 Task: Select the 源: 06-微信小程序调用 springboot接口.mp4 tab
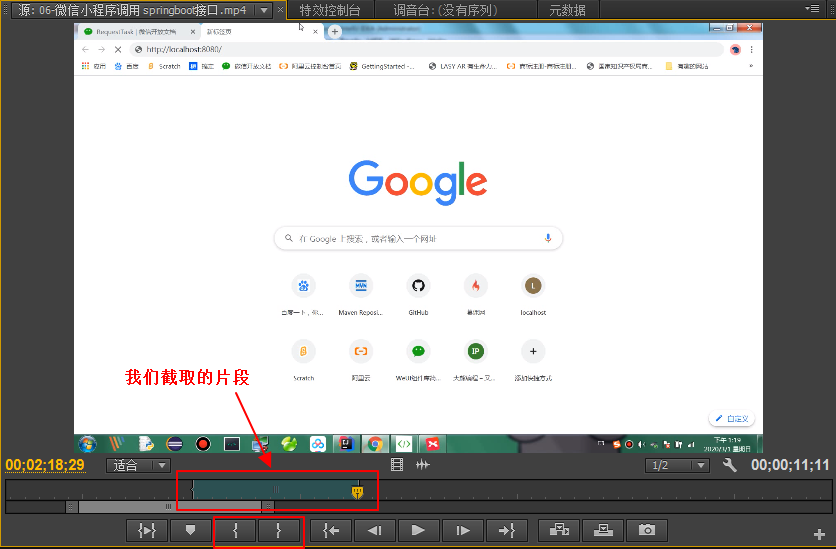(x=132, y=10)
